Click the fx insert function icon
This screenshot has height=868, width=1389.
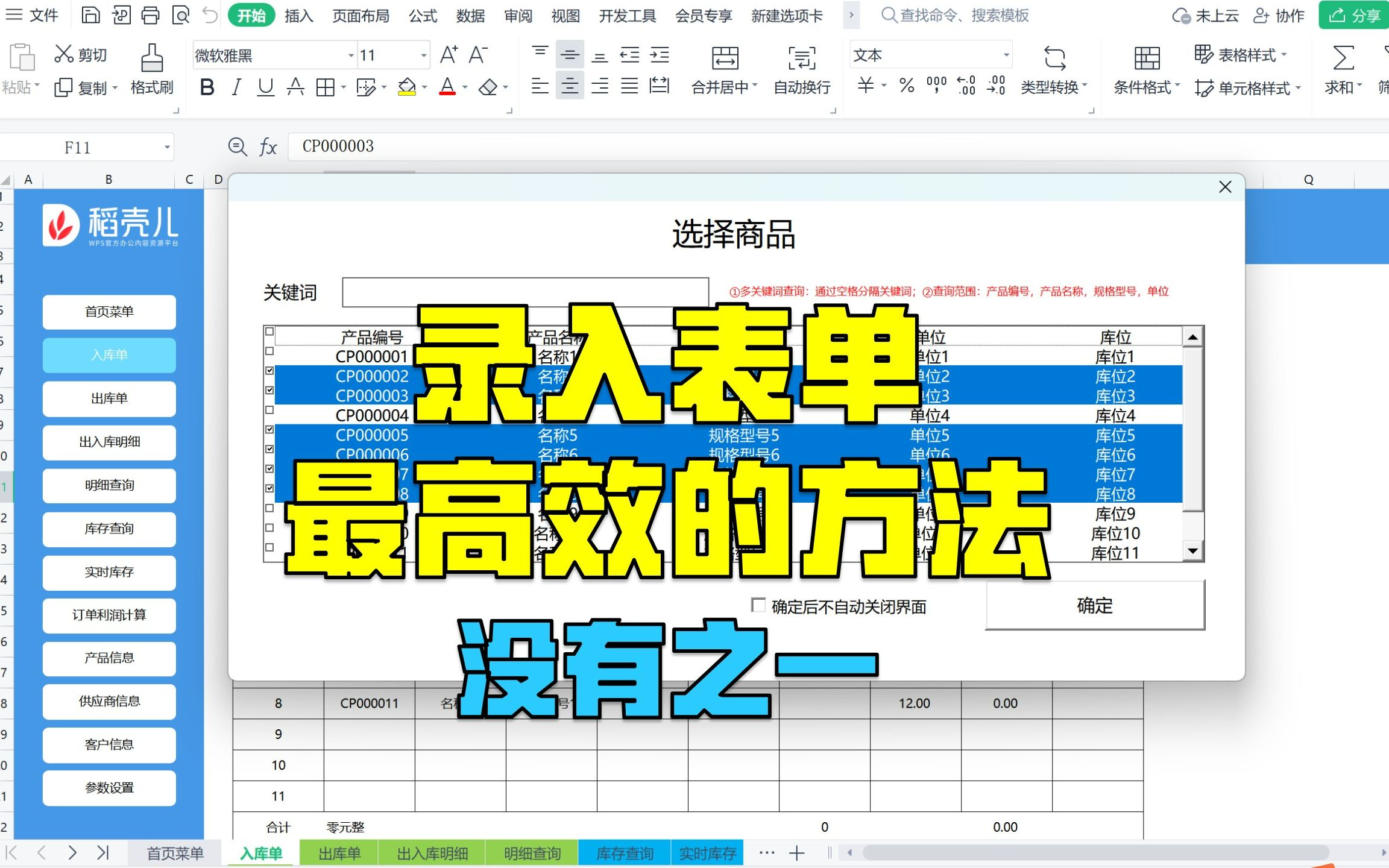tap(268, 146)
